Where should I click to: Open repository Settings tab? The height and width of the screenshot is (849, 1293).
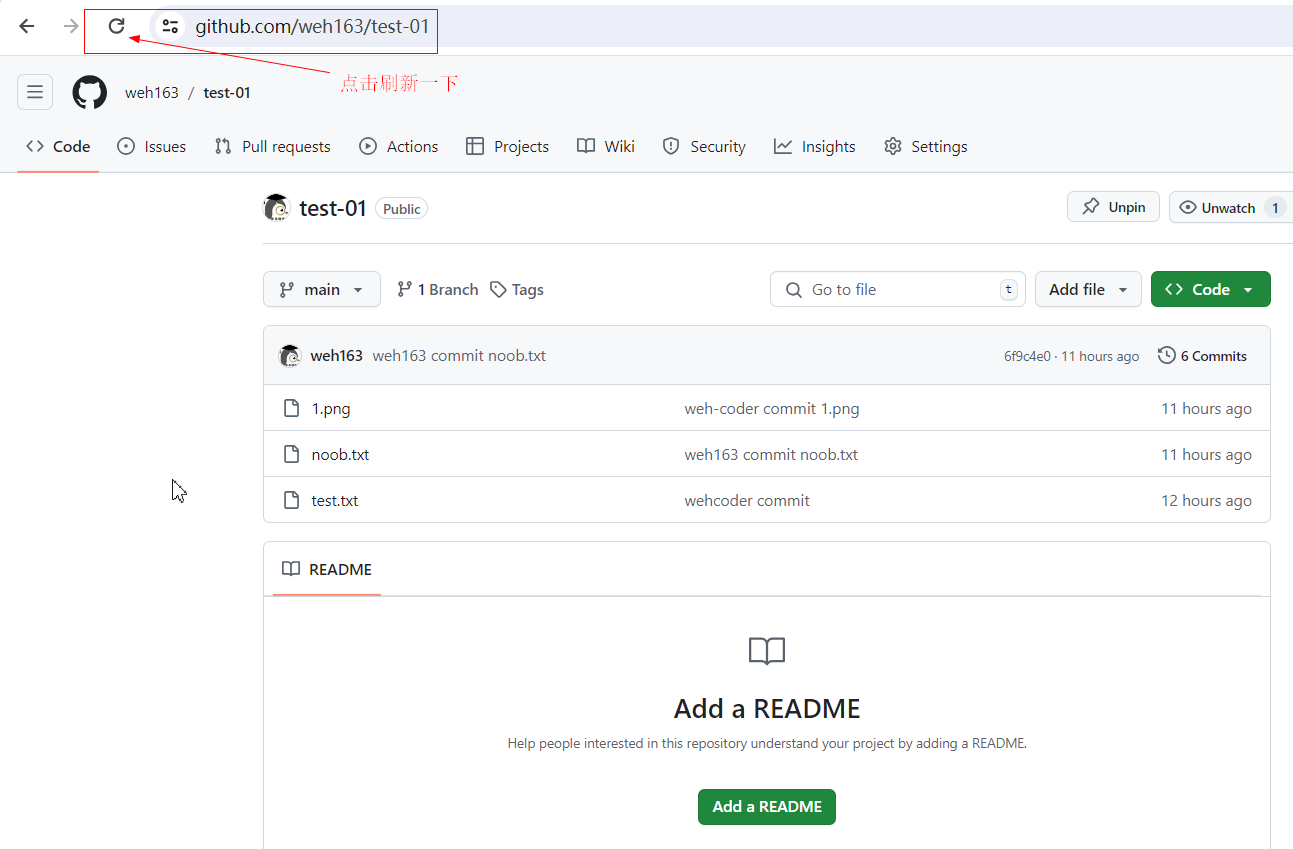coord(926,146)
